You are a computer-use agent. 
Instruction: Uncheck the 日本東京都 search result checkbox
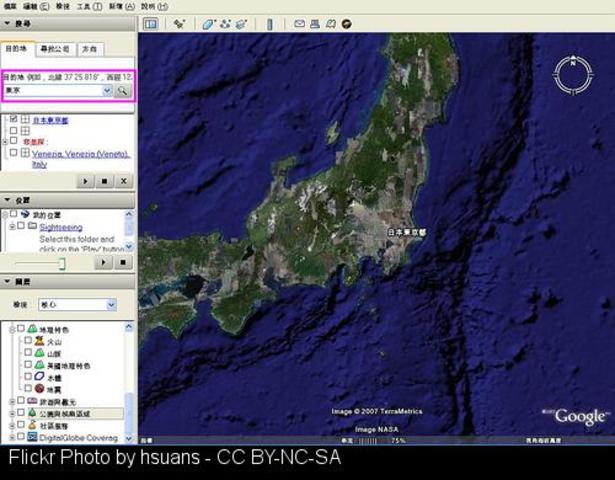tap(14, 119)
